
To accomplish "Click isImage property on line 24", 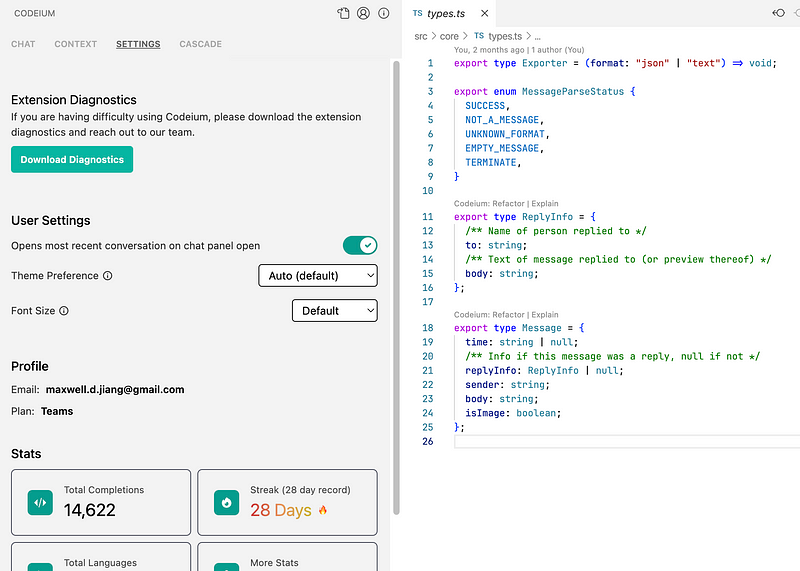I will [485, 413].
